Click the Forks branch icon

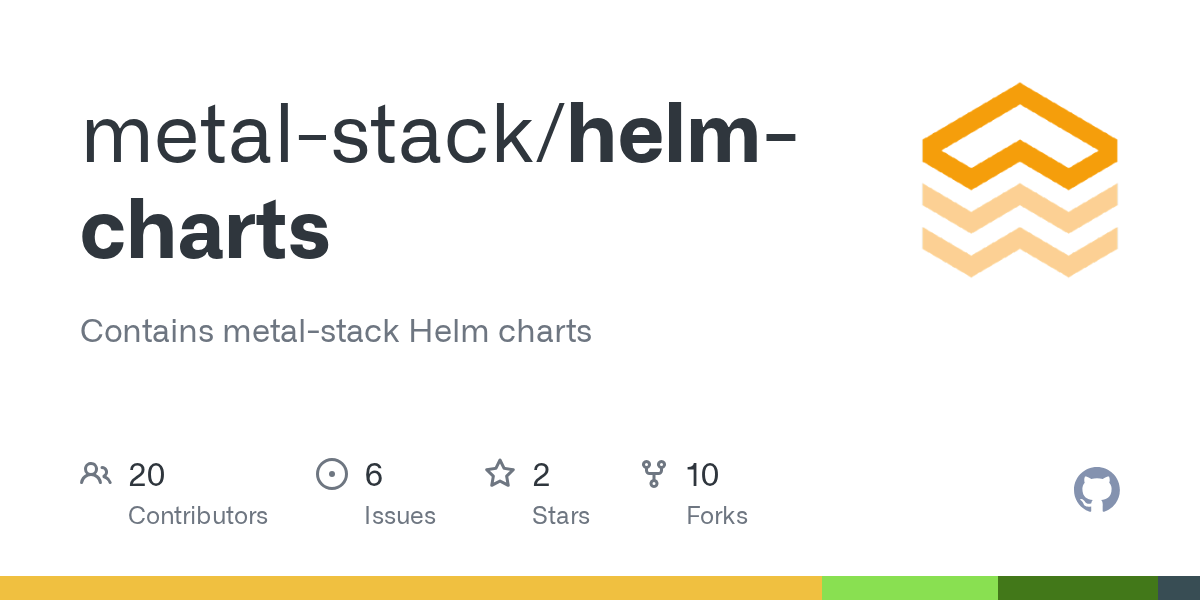(x=654, y=474)
